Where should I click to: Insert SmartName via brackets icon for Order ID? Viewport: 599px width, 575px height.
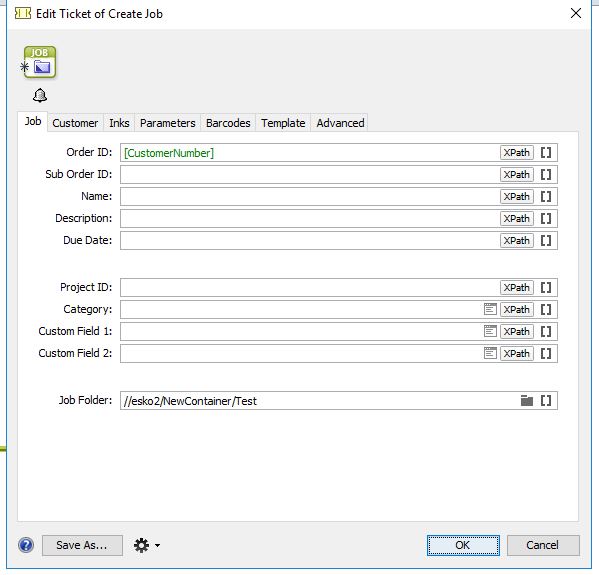click(x=546, y=153)
